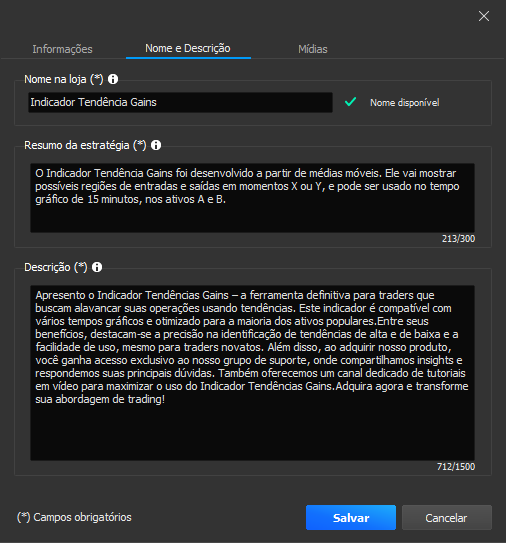Select the Nome e Descrição tab
This screenshot has height=543, width=506.
point(188,48)
